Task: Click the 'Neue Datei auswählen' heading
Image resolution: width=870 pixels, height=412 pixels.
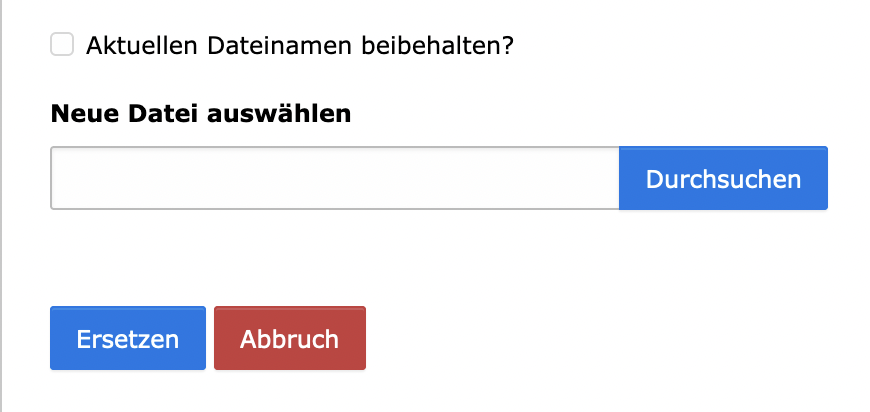Action: (200, 113)
